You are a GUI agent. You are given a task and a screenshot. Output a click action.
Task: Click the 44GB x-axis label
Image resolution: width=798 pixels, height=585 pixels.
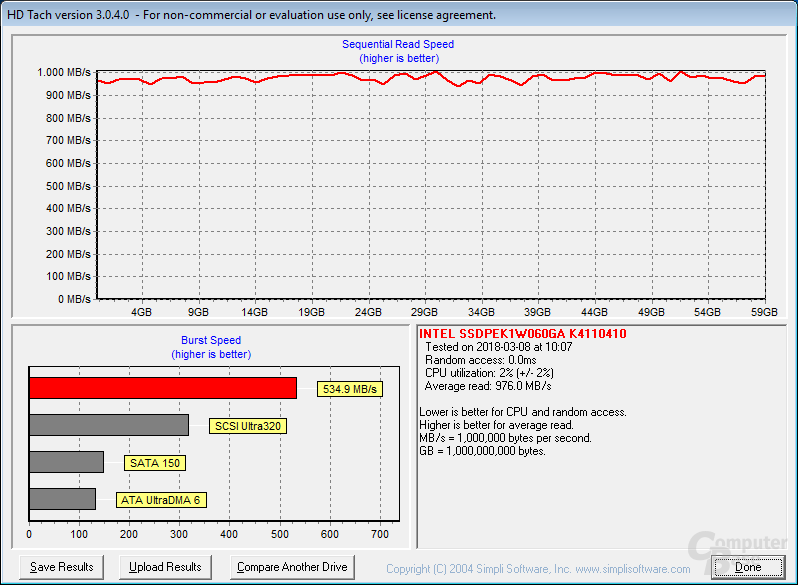click(594, 312)
